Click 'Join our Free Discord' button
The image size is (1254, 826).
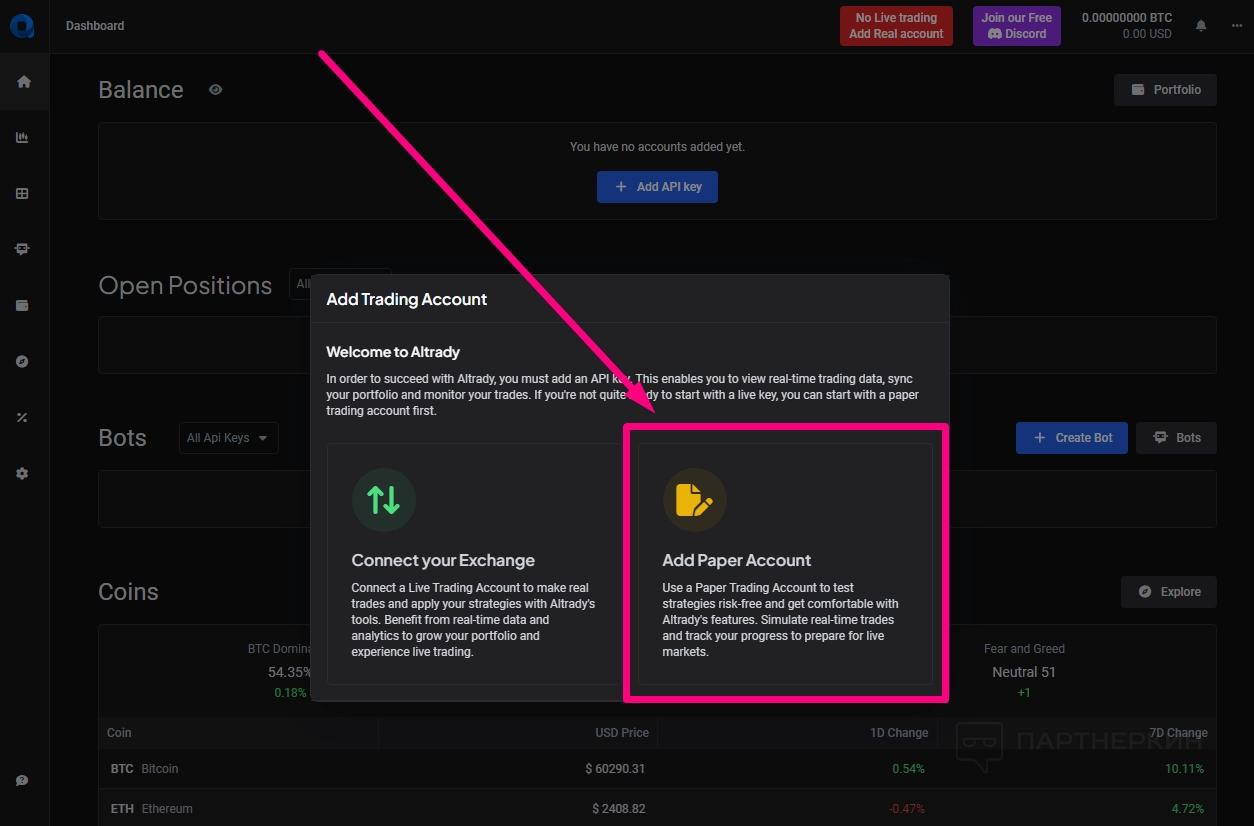(1016, 26)
